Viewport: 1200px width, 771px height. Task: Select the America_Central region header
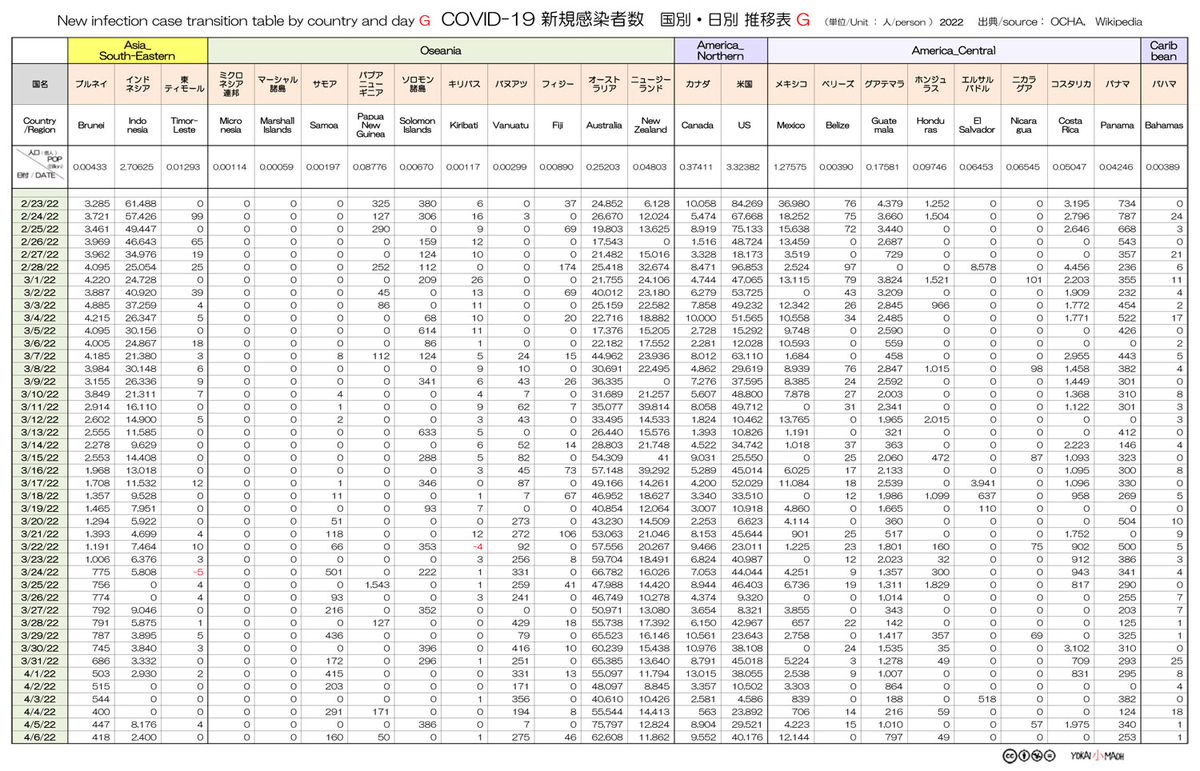coord(955,50)
